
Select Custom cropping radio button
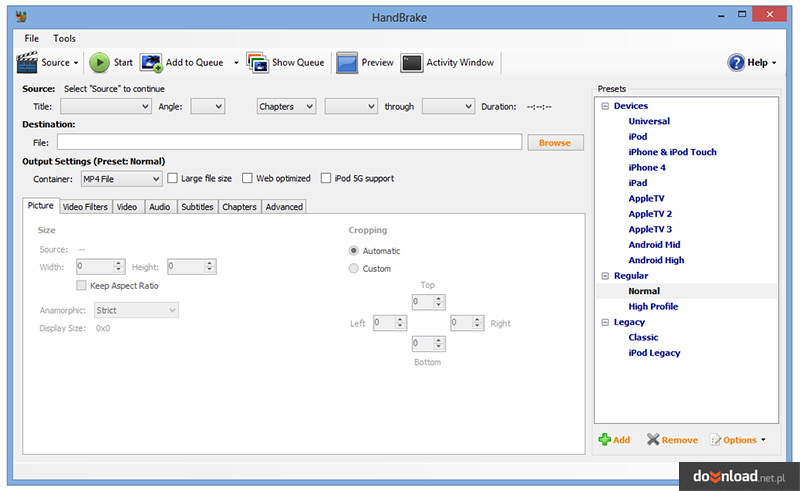(354, 268)
